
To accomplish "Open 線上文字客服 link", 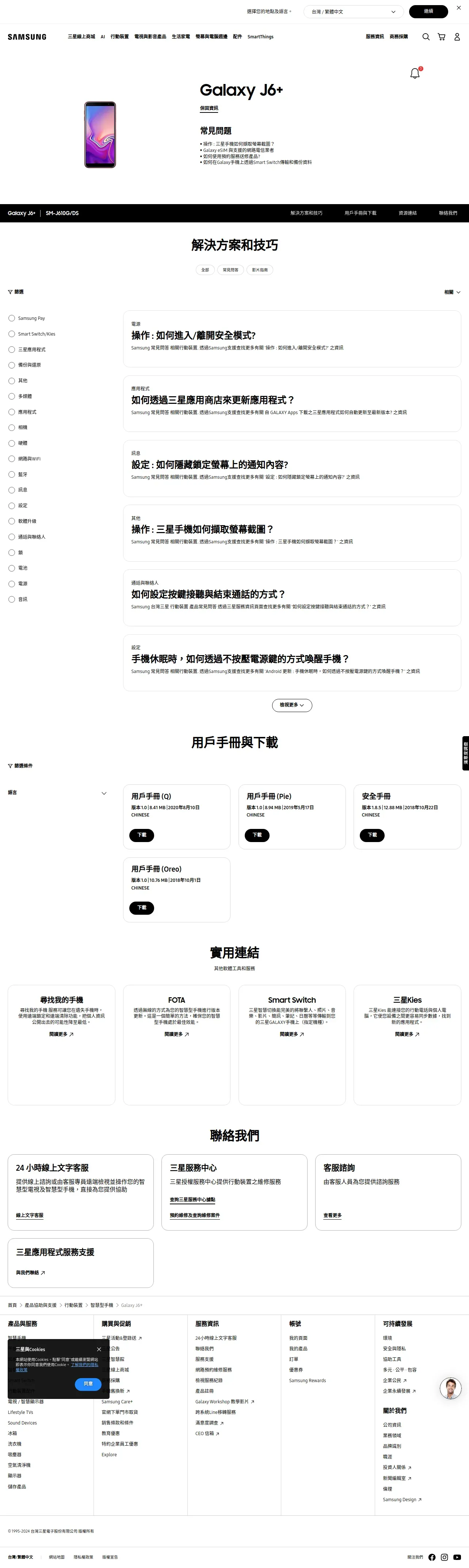I will tap(30, 1216).
